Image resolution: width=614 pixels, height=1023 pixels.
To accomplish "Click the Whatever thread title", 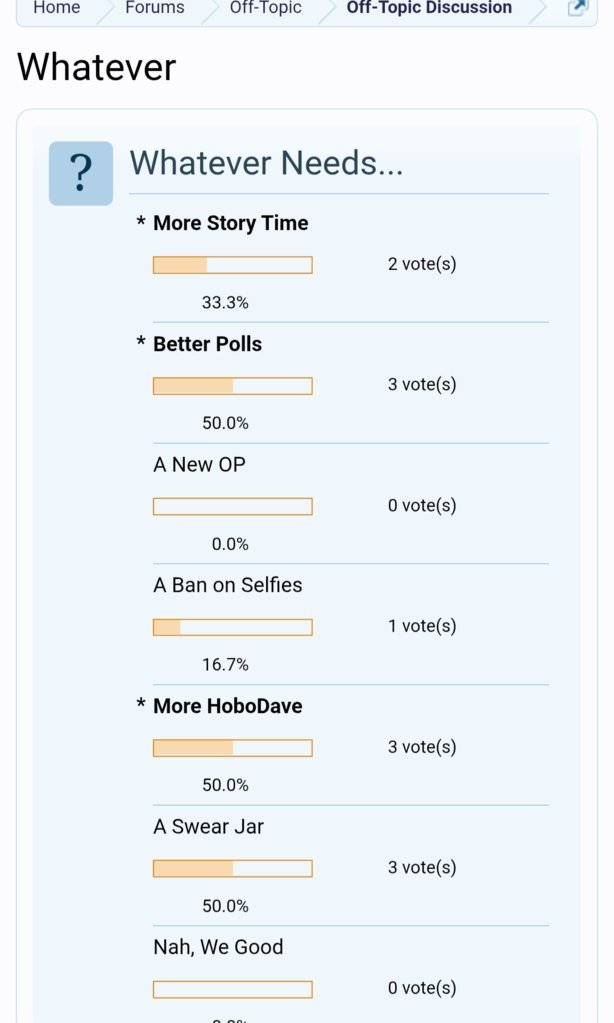I will [97, 67].
